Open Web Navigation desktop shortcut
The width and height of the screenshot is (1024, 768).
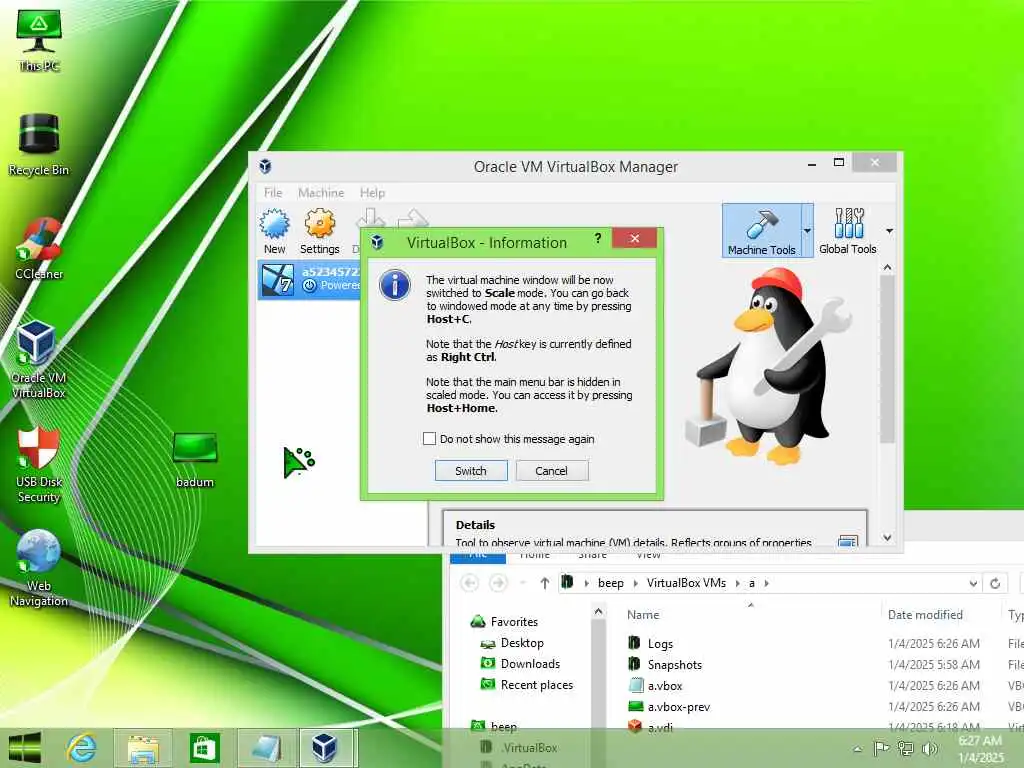pos(39,568)
